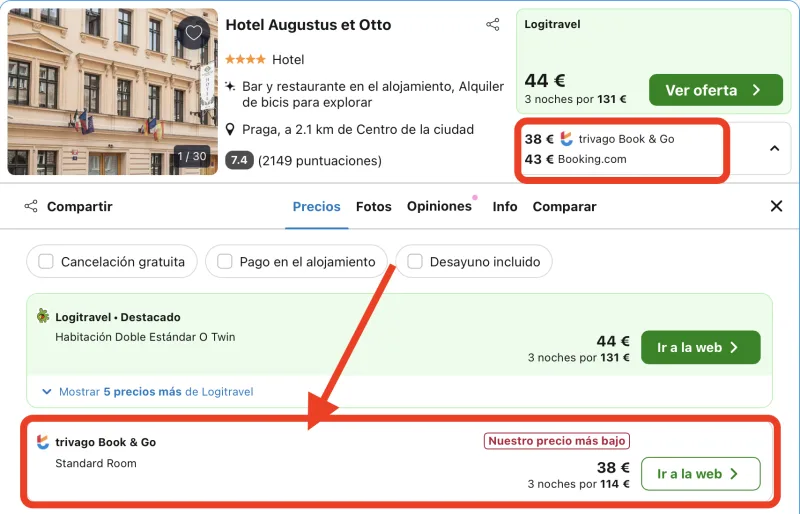Open the Fotos tab
The image size is (800, 514).
373,206
